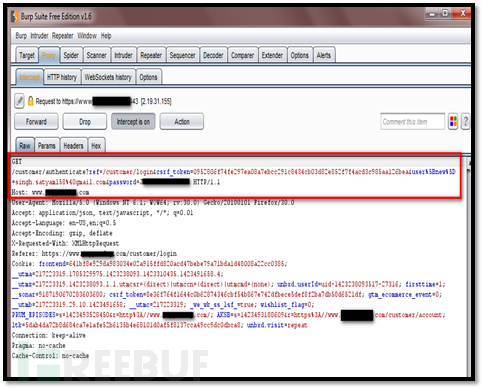Open the Decoder tool tab
This screenshot has height=390, width=484.
coord(213,55)
